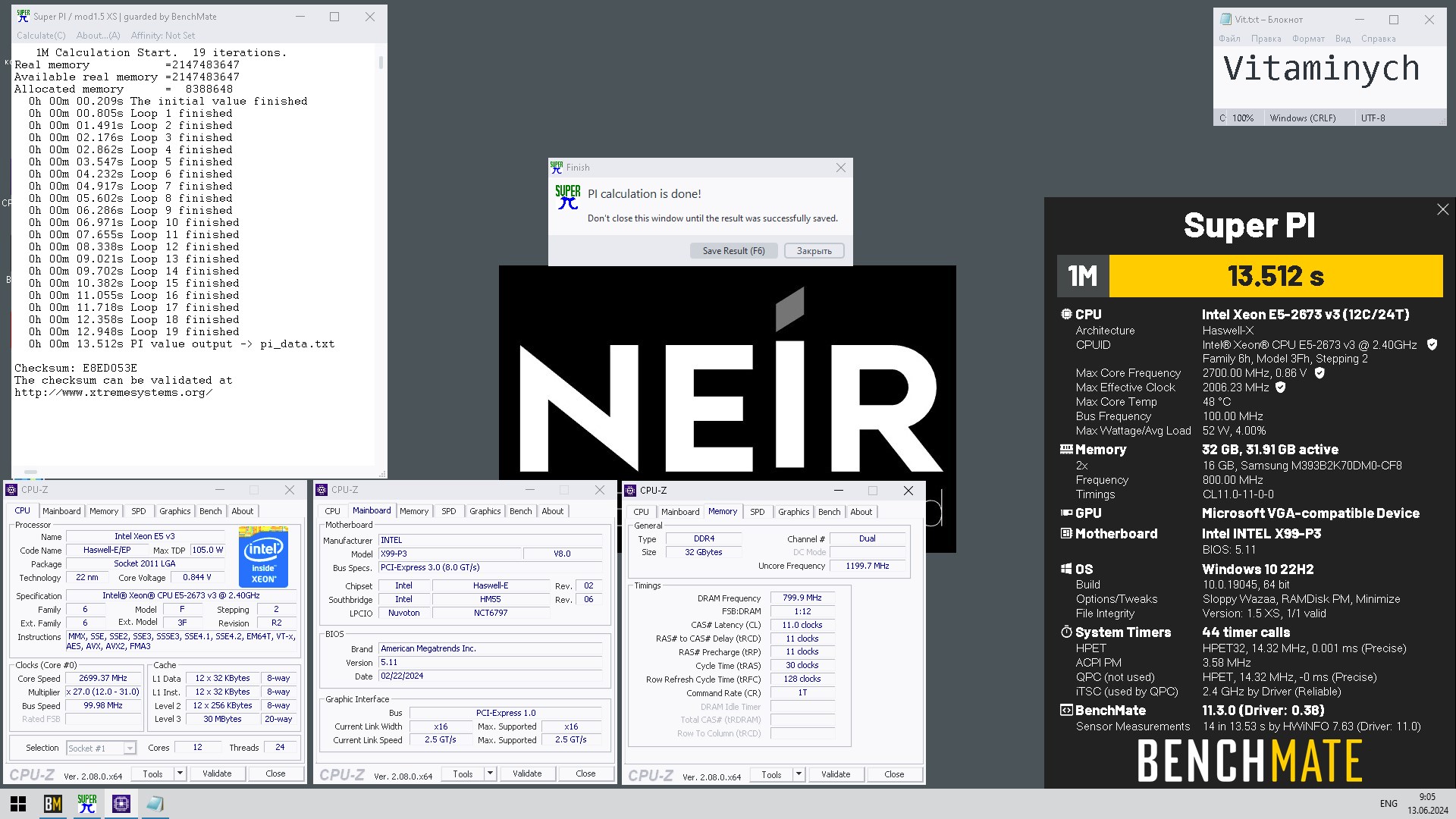Switch to Bench tab in Mainboard CPU-Z window
Viewport: 1456px width, 819px height.
pyautogui.click(x=521, y=511)
